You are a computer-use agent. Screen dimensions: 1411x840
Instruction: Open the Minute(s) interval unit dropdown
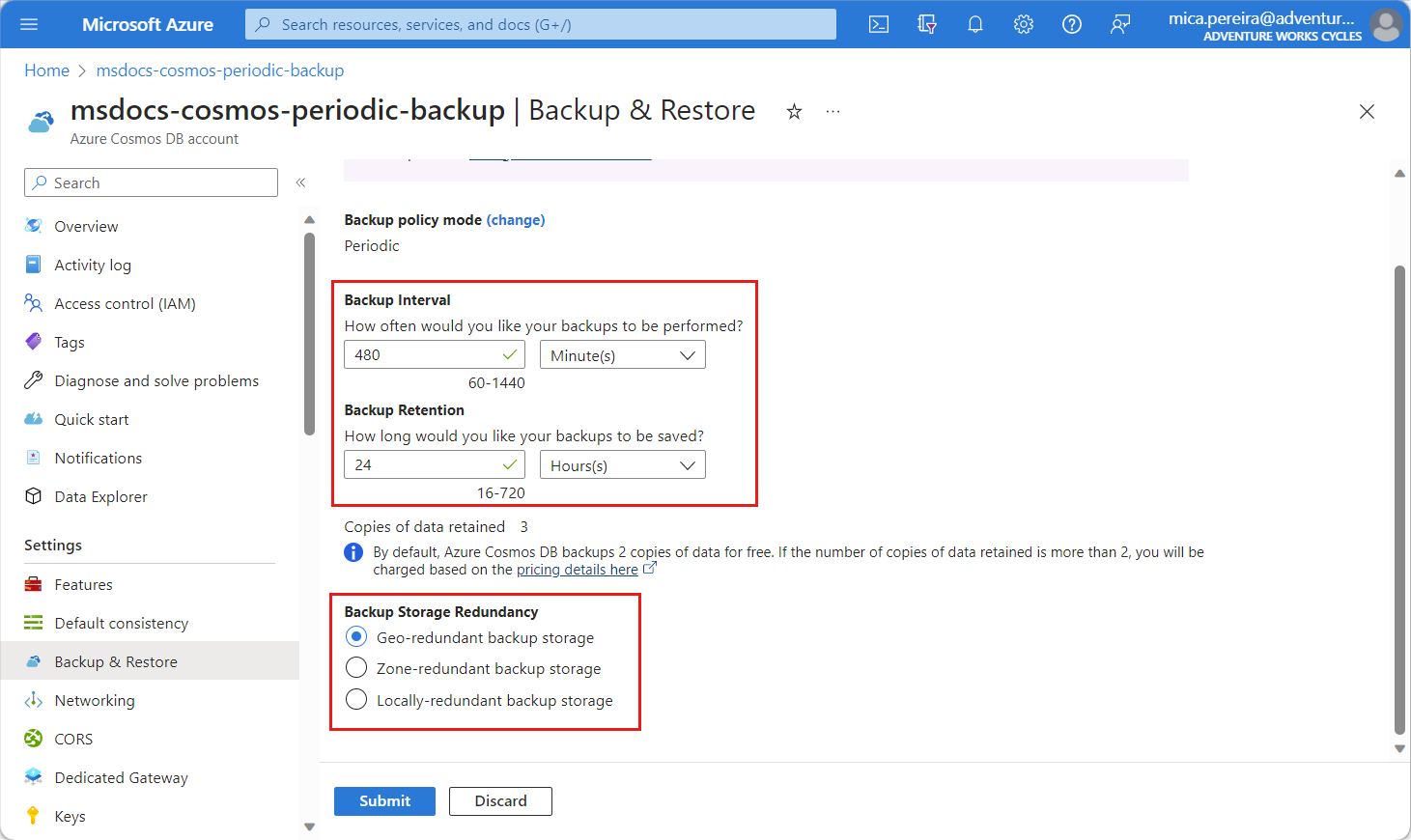[622, 355]
